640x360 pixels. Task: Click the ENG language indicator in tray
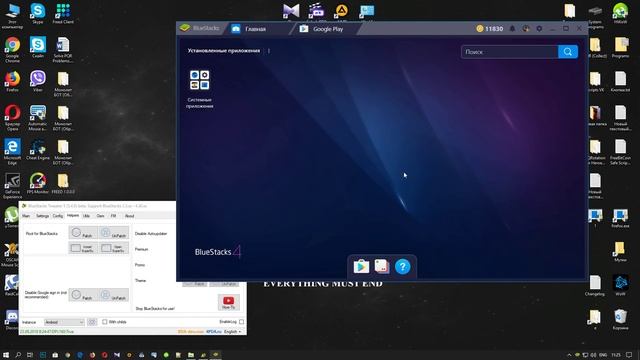coord(602,355)
